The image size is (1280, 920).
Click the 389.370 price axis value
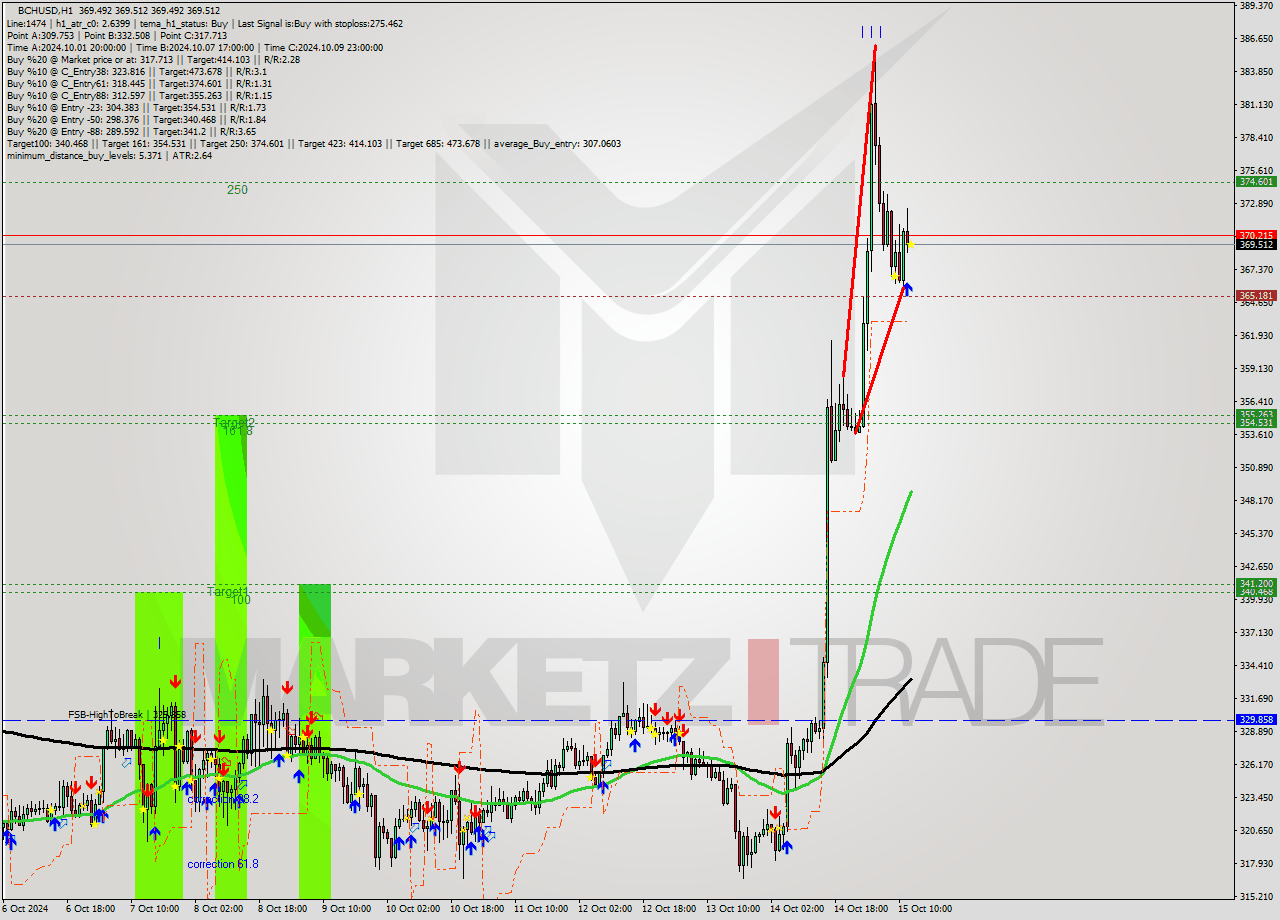[1255, 6]
